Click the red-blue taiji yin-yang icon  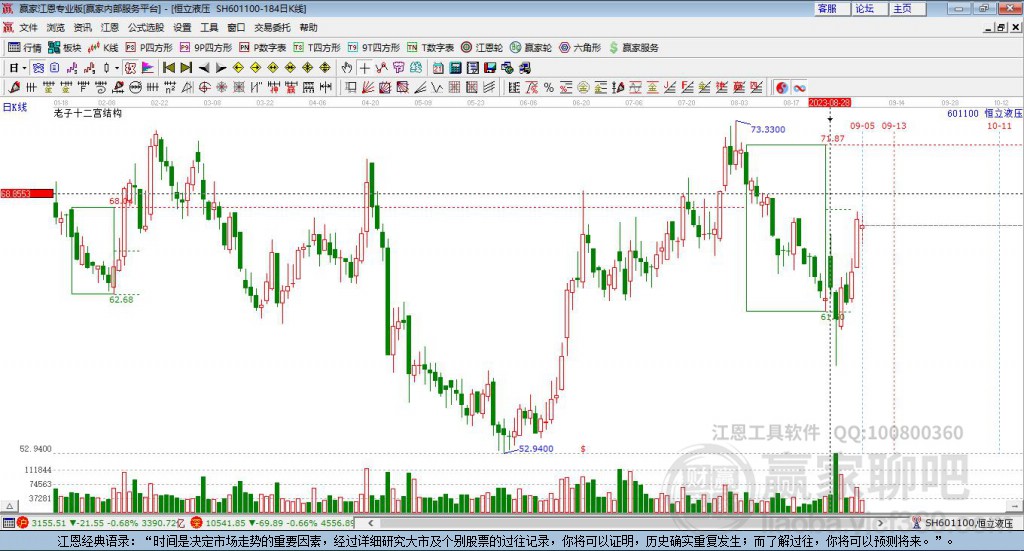pyautogui.click(x=782, y=87)
